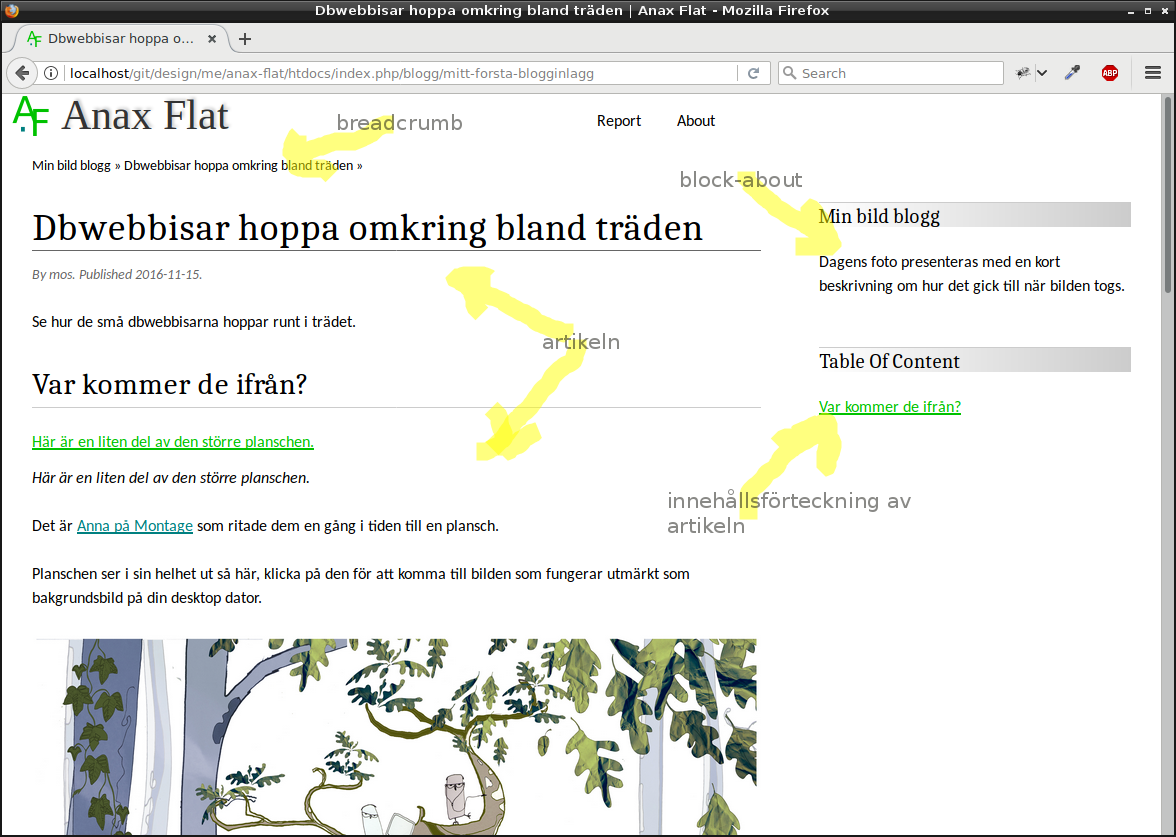Click paragraph Se hur de små dbwebbisarna
This screenshot has height=837, width=1176.
(194, 322)
